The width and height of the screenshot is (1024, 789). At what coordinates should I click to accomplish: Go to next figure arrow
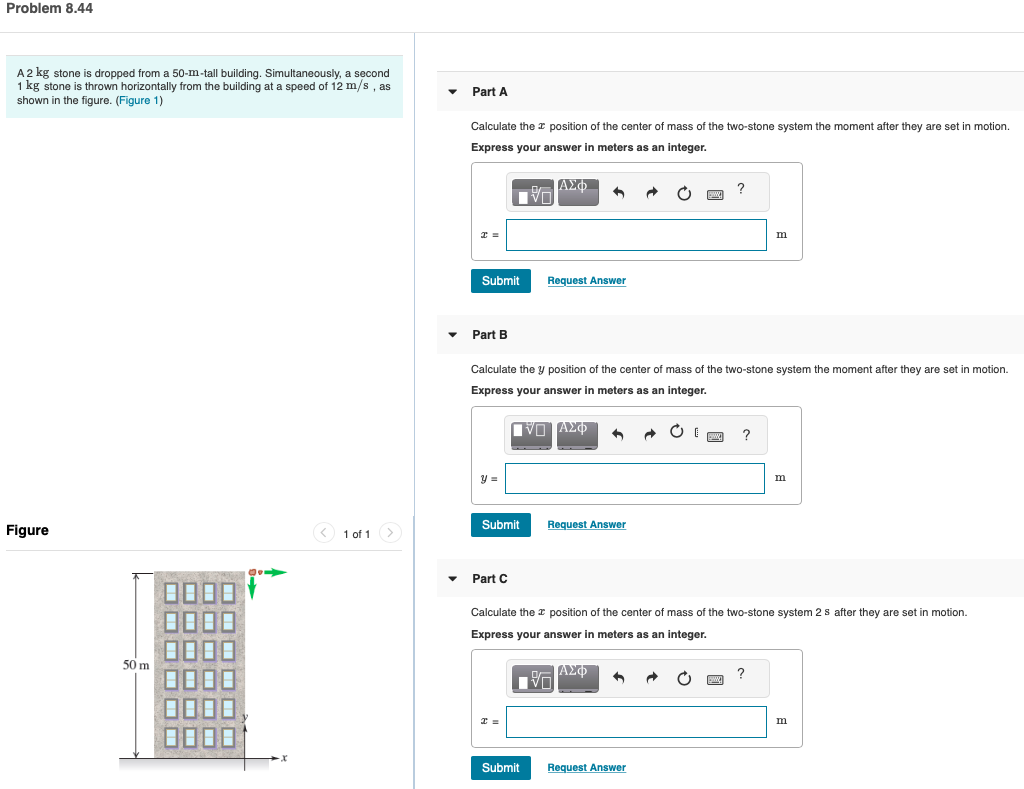(390, 533)
